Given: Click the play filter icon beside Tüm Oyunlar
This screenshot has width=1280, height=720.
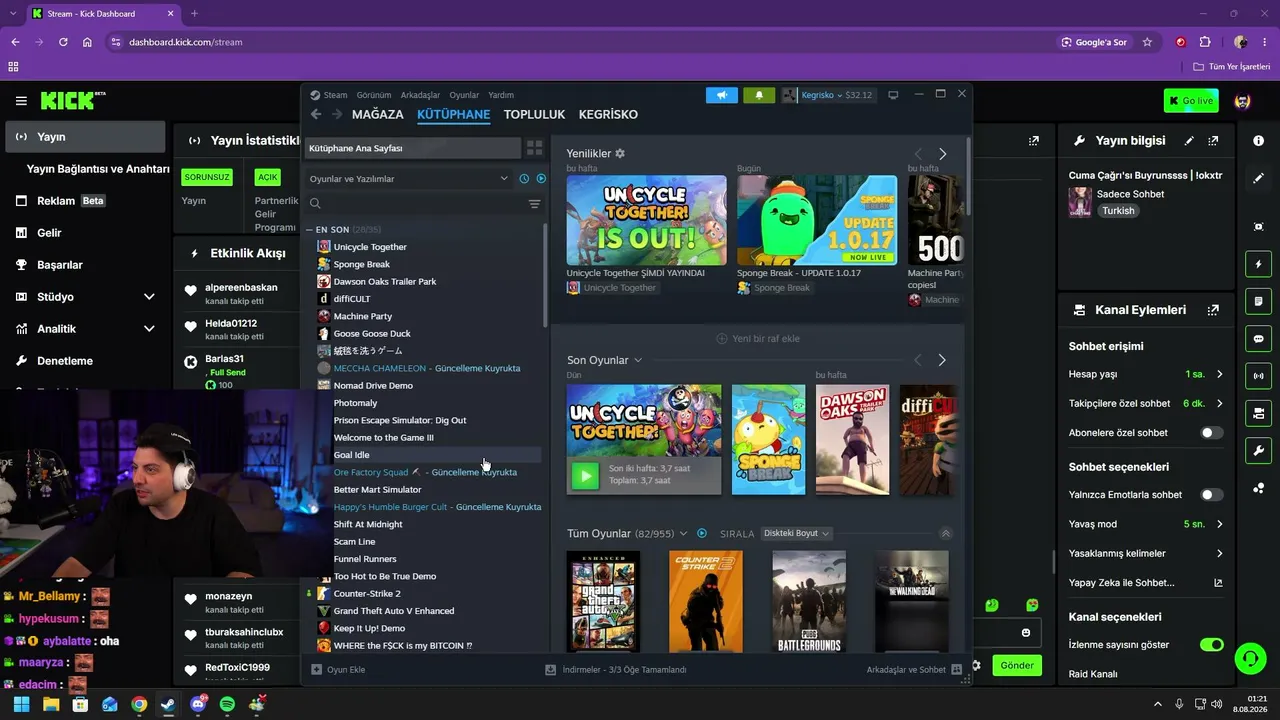Looking at the screenshot, I should coord(702,534).
